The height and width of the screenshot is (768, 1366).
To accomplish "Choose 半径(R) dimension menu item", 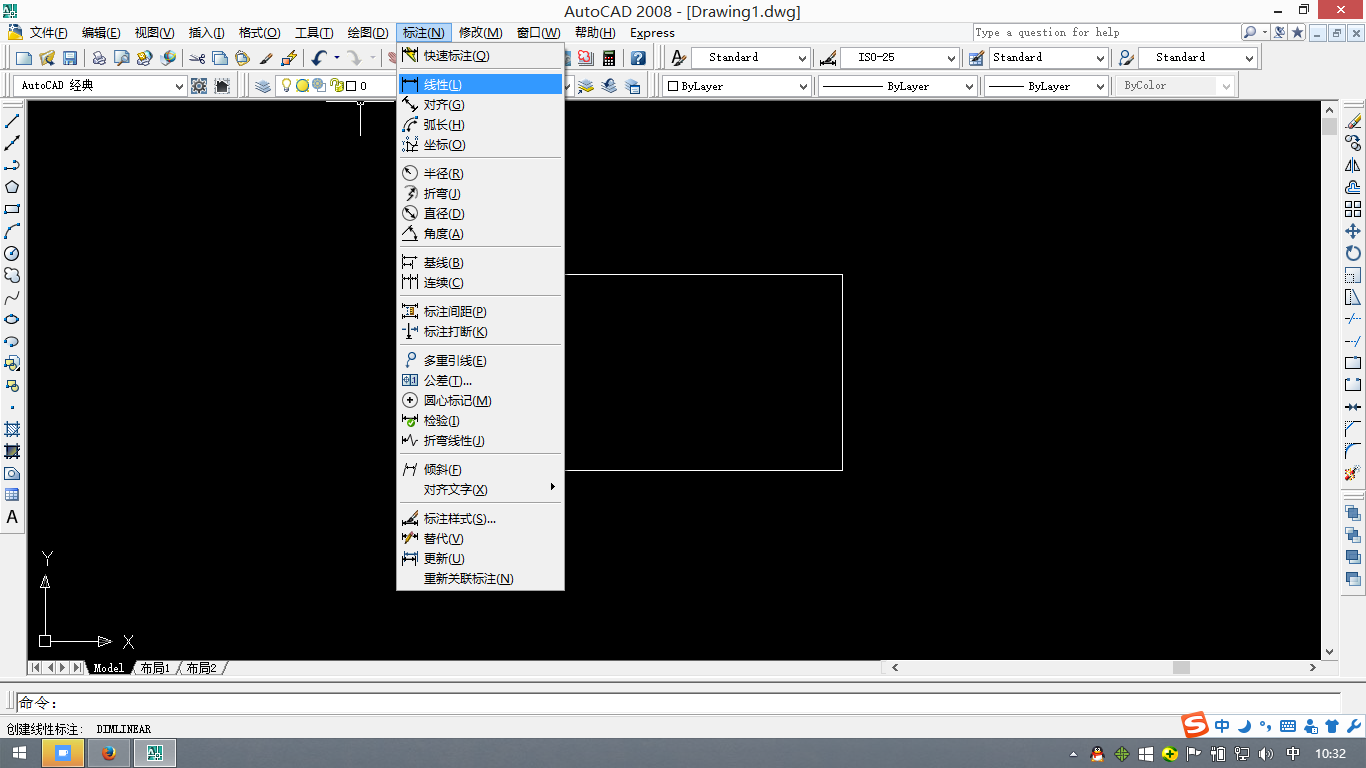I will point(481,174).
